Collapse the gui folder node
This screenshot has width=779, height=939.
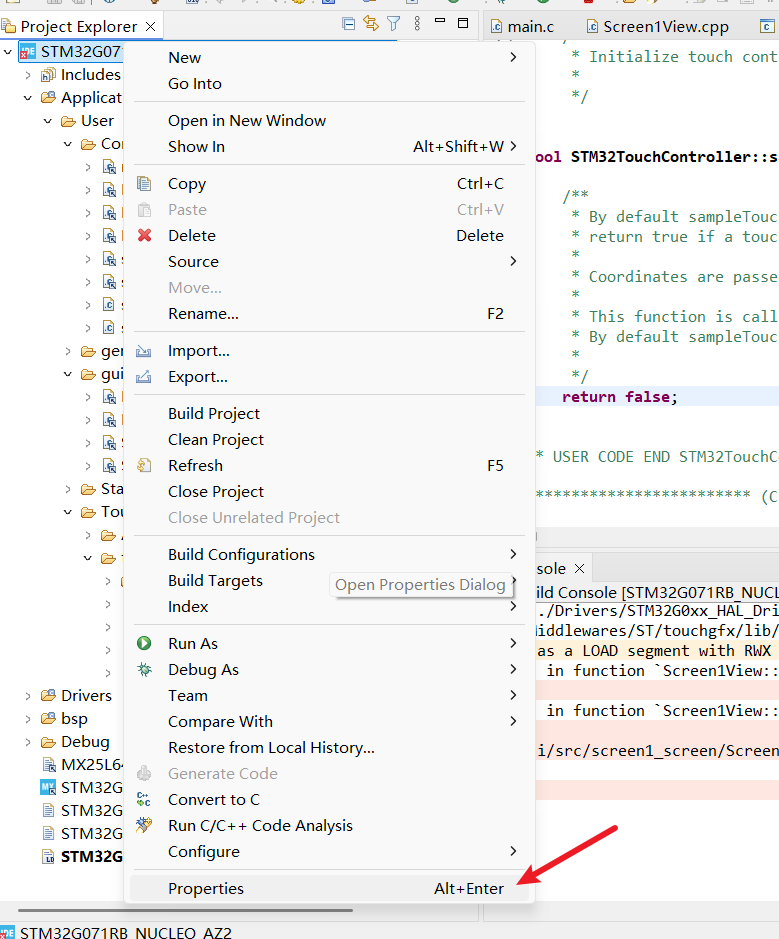click(x=68, y=374)
